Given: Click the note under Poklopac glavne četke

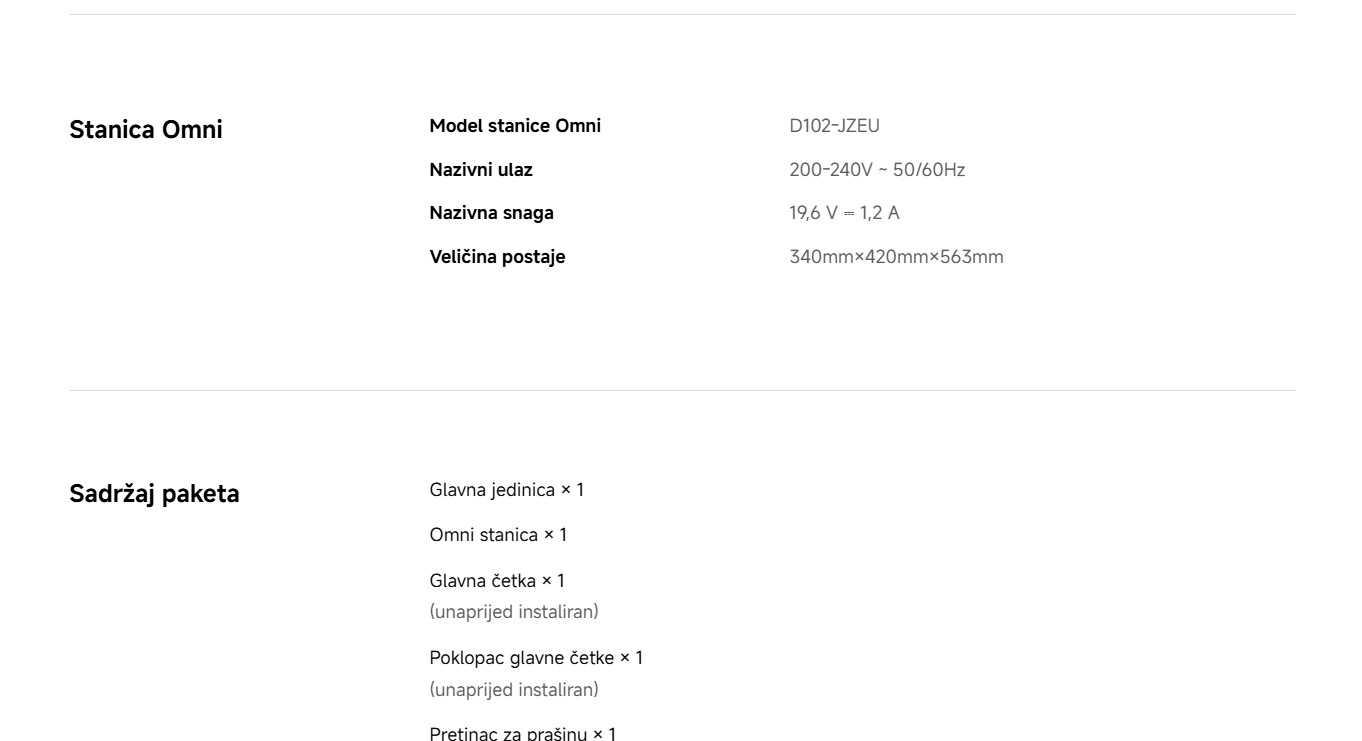Looking at the screenshot, I should point(514,689).
